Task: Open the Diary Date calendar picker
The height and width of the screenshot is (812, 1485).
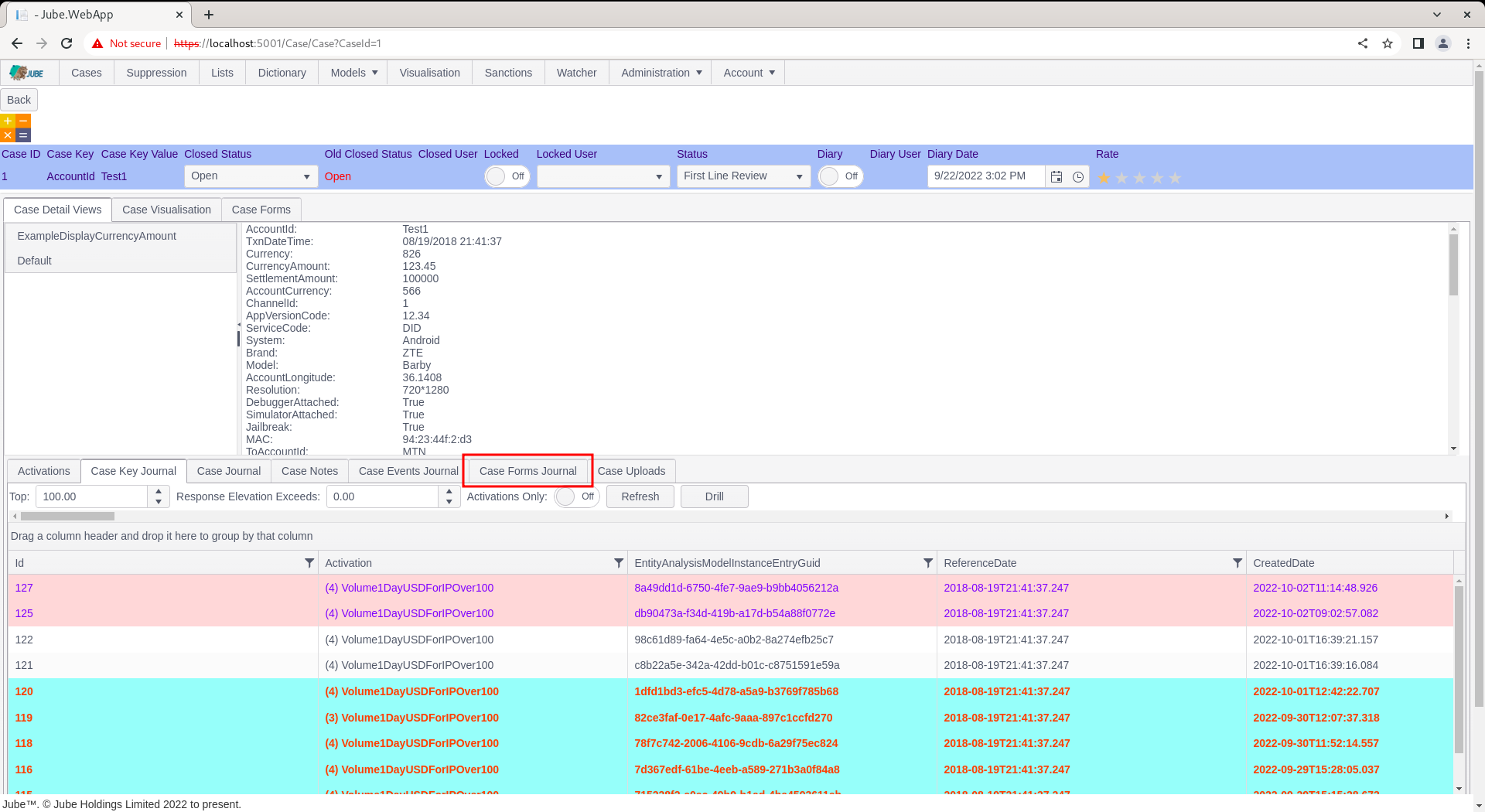Action: (x=1057, y=176)
